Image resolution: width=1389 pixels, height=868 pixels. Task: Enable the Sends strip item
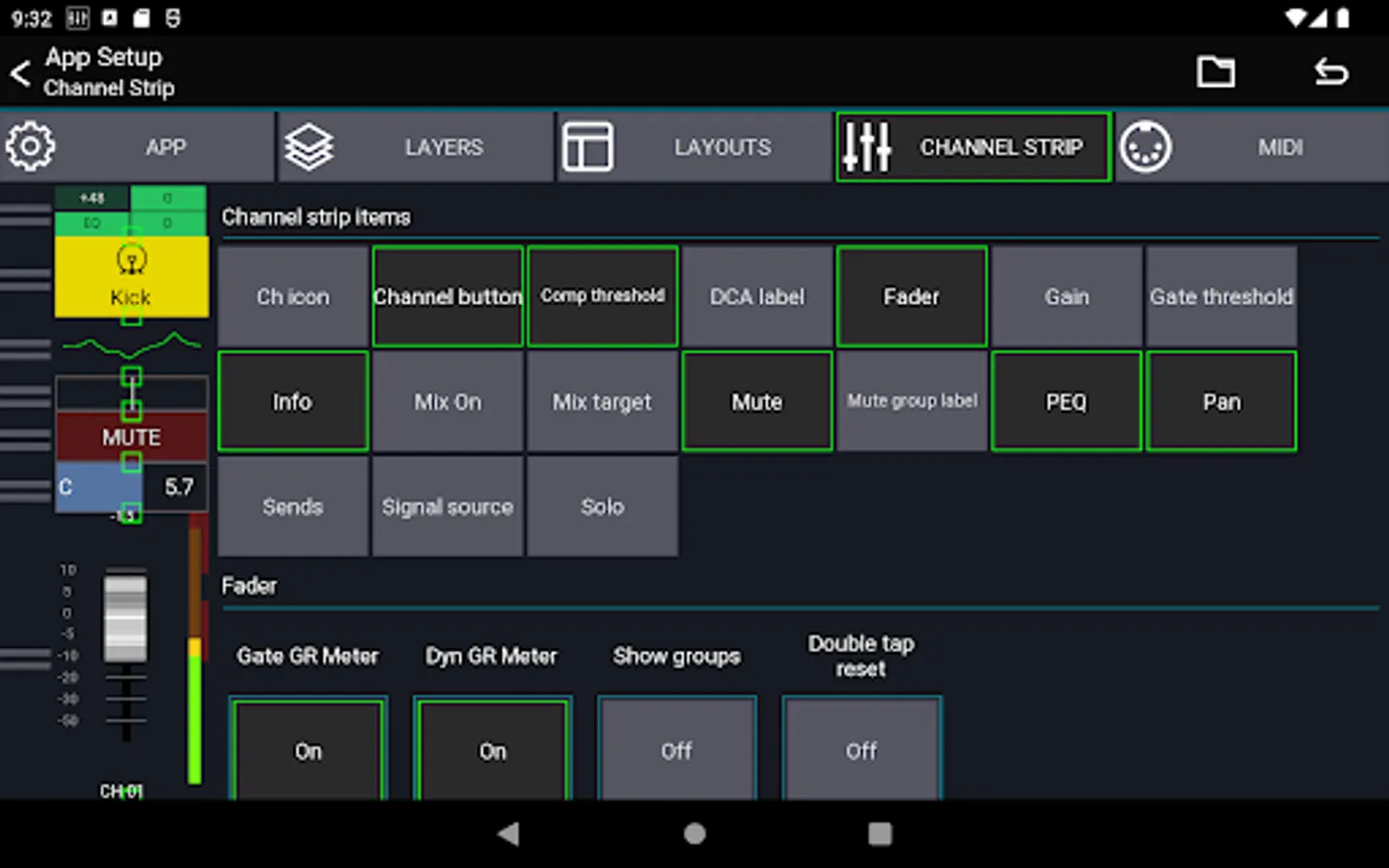(293, 506)
